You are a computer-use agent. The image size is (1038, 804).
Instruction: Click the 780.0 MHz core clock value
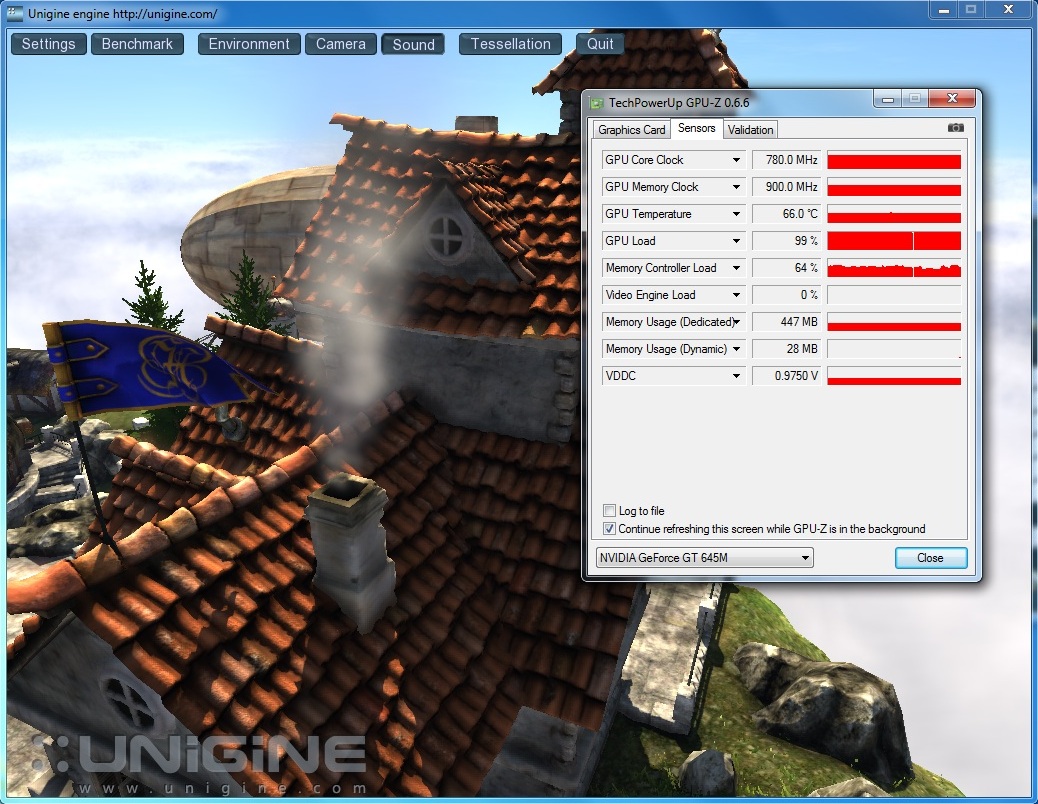tap(786, 160)
